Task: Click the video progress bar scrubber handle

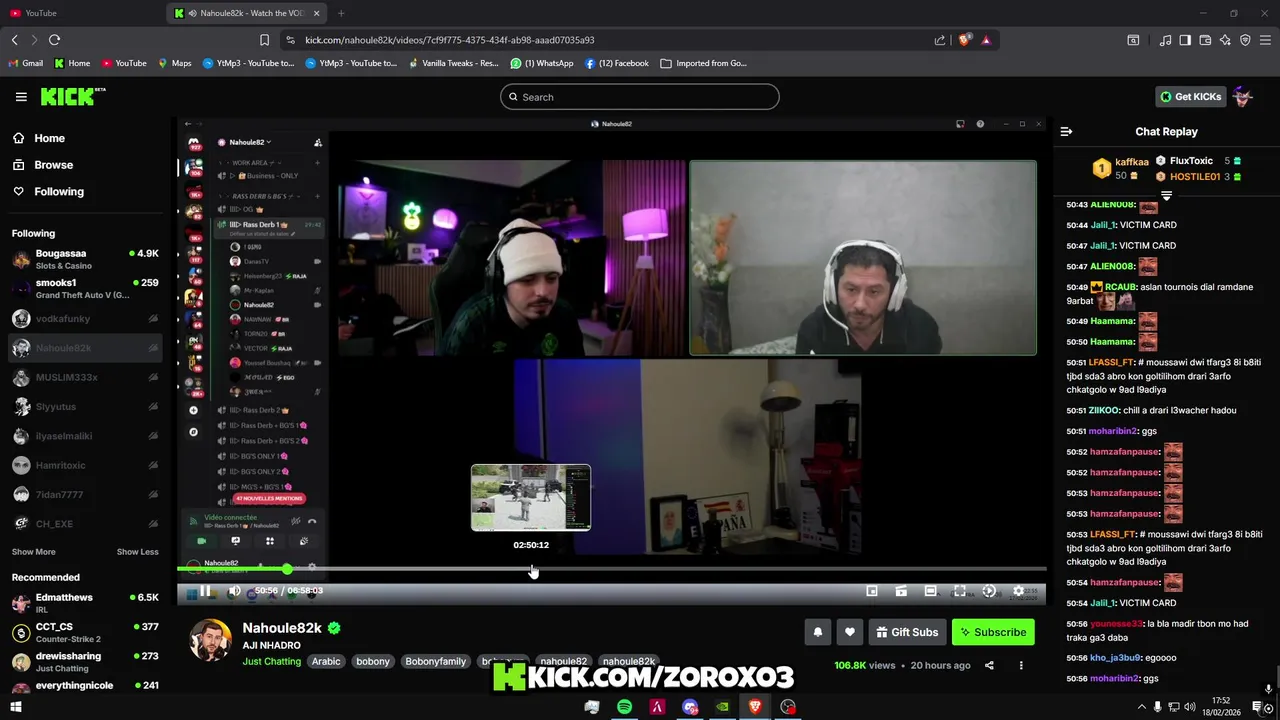Action: pyautogui.click(x=287, y=569)
